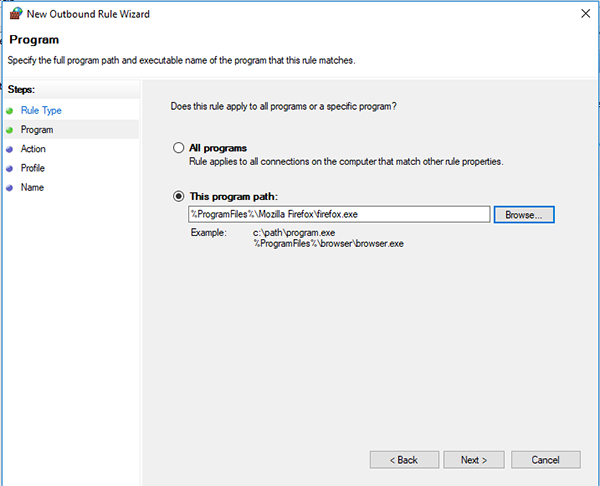This screenshot has height=486, width=600.
Task: Jump to the Profile step
Action: 33,168
